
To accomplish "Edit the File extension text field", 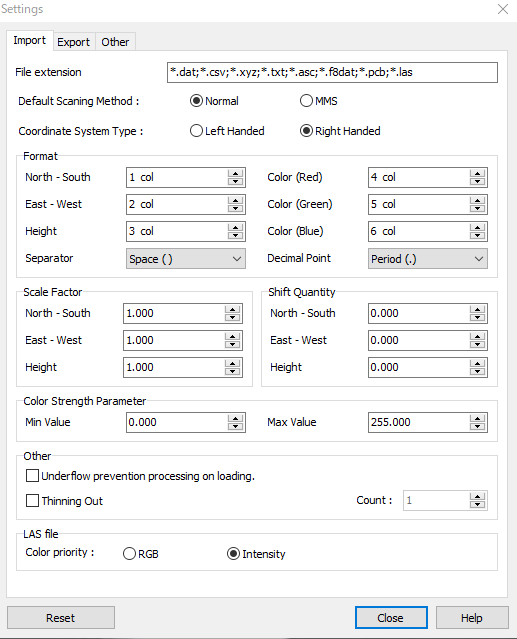I will tap(332, 73).
